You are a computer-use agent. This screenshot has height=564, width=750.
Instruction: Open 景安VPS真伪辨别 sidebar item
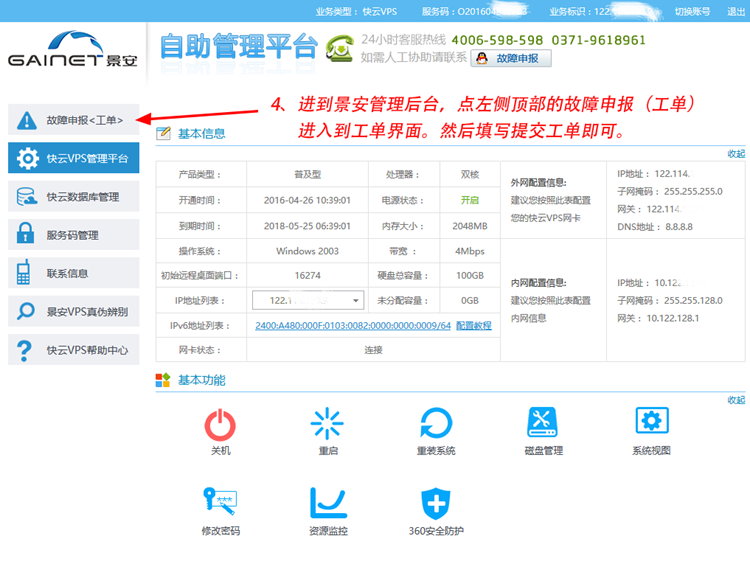74,311
